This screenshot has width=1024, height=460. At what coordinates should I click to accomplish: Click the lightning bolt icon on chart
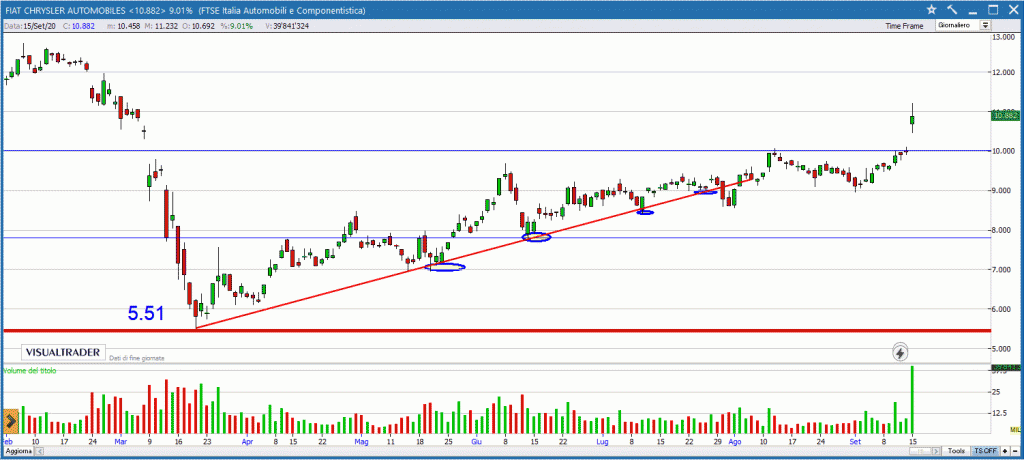pos(900,353)
